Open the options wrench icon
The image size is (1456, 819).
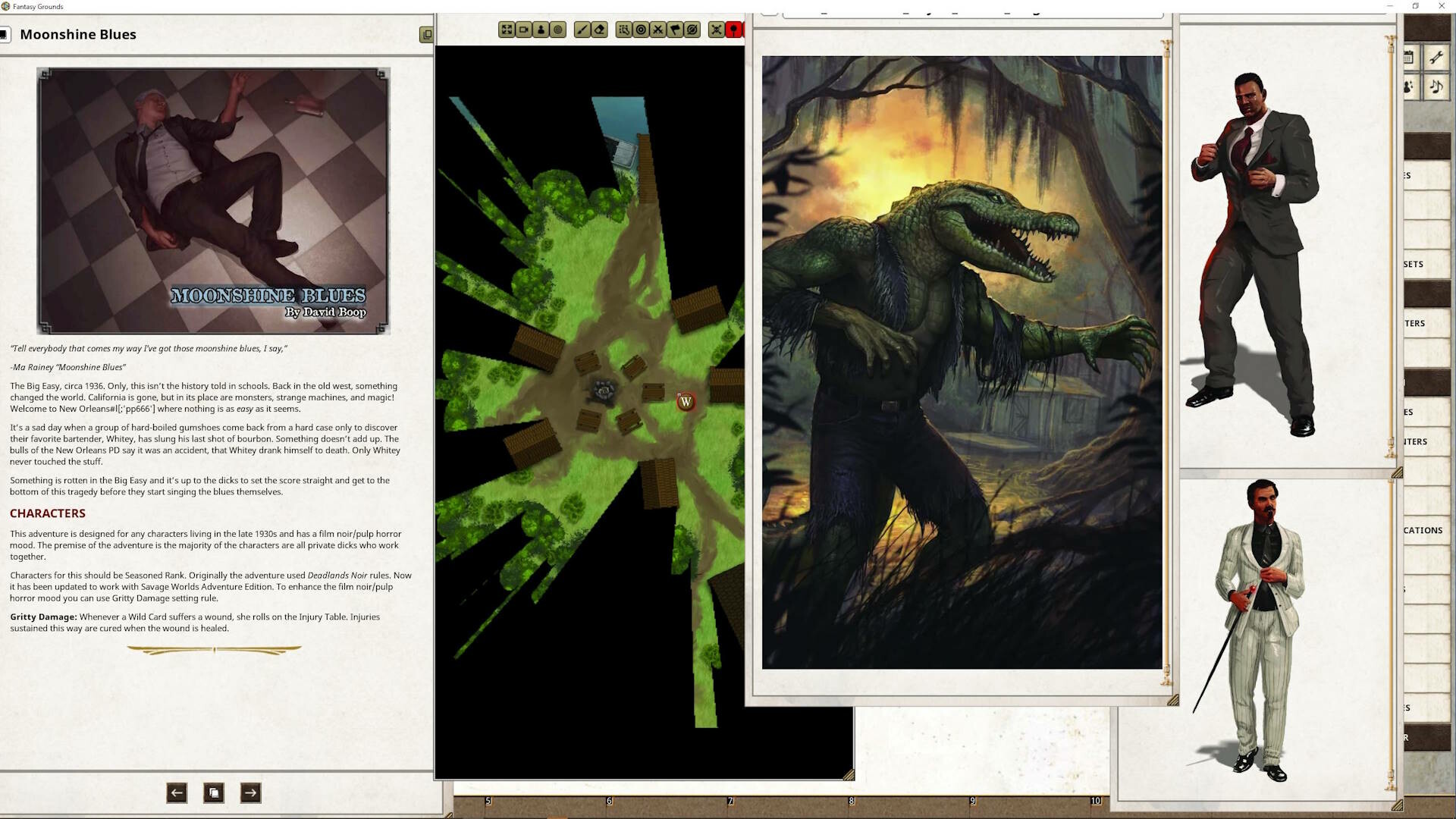click(x=1437, y=58)
